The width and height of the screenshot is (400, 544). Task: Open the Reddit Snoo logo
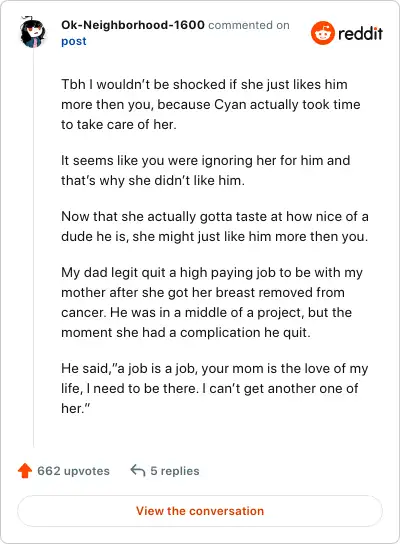point(323,33)
